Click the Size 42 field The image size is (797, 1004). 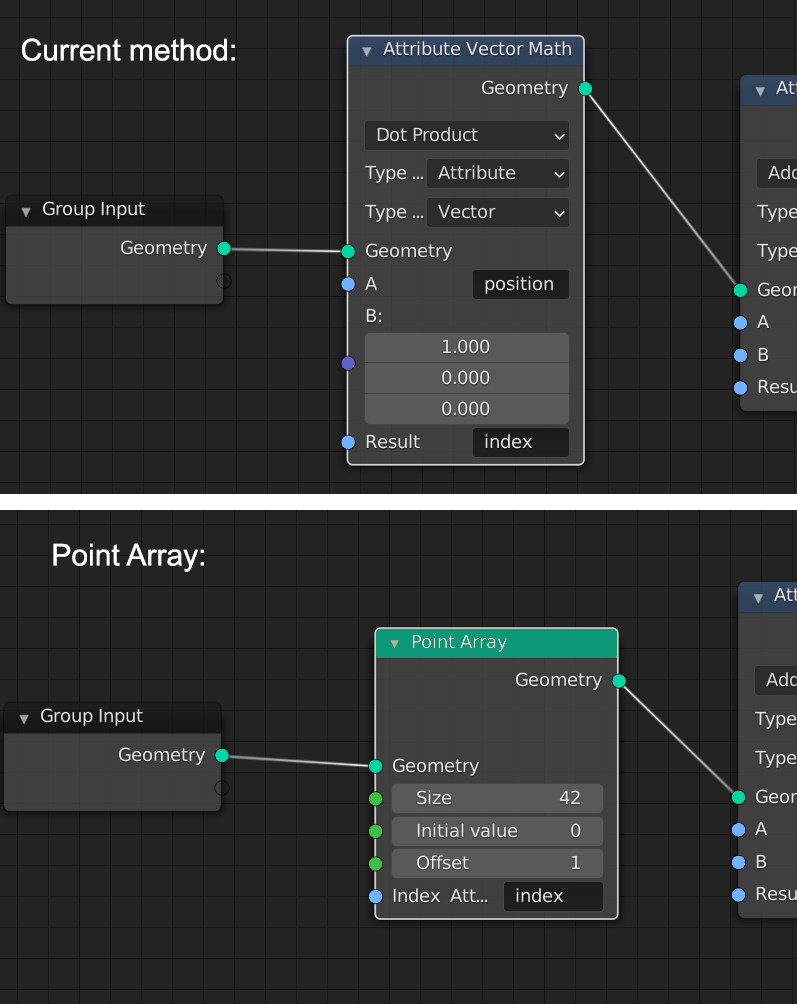(x=497, y=798)
